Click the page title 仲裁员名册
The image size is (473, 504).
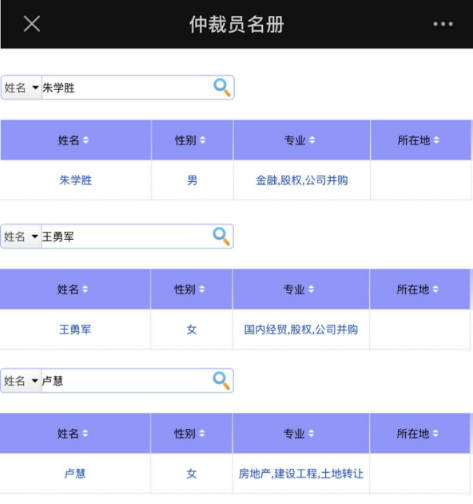(237, 24)
